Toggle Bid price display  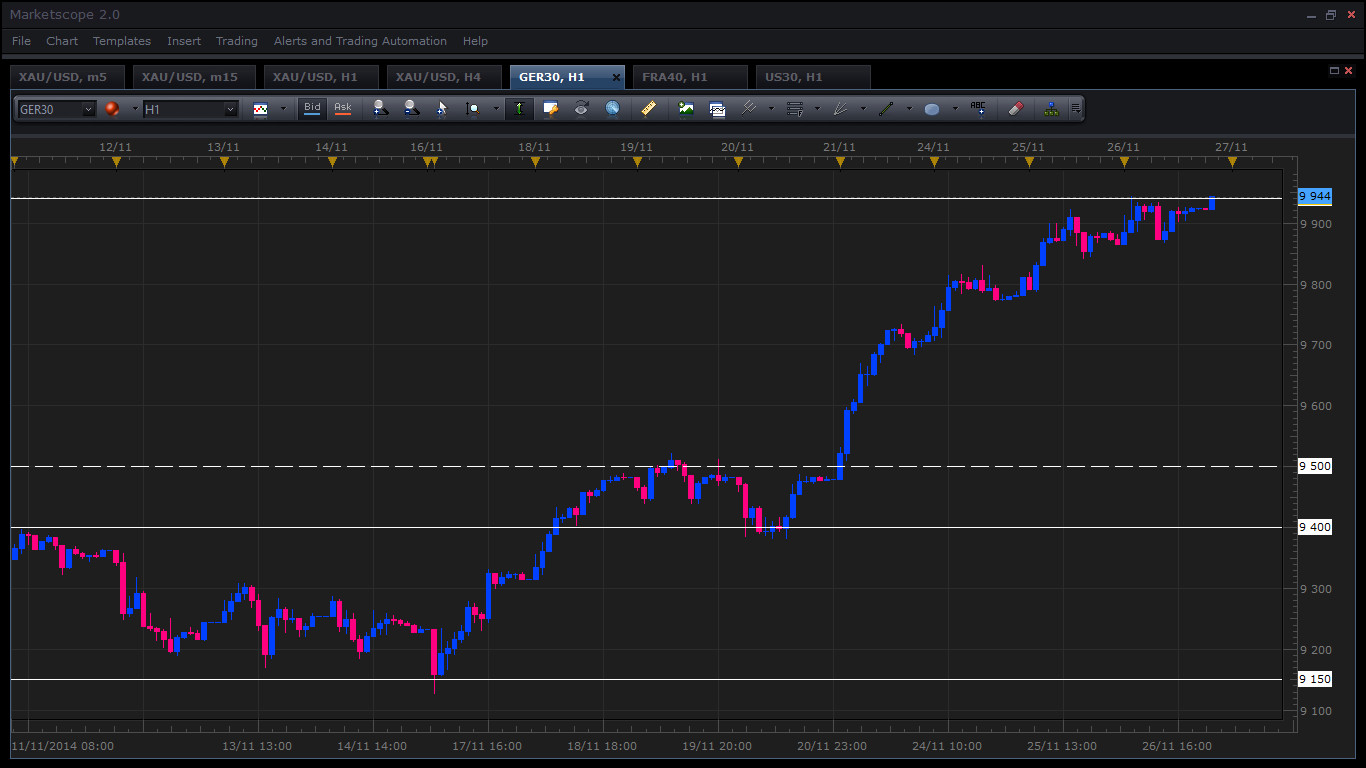click(313, 108)
